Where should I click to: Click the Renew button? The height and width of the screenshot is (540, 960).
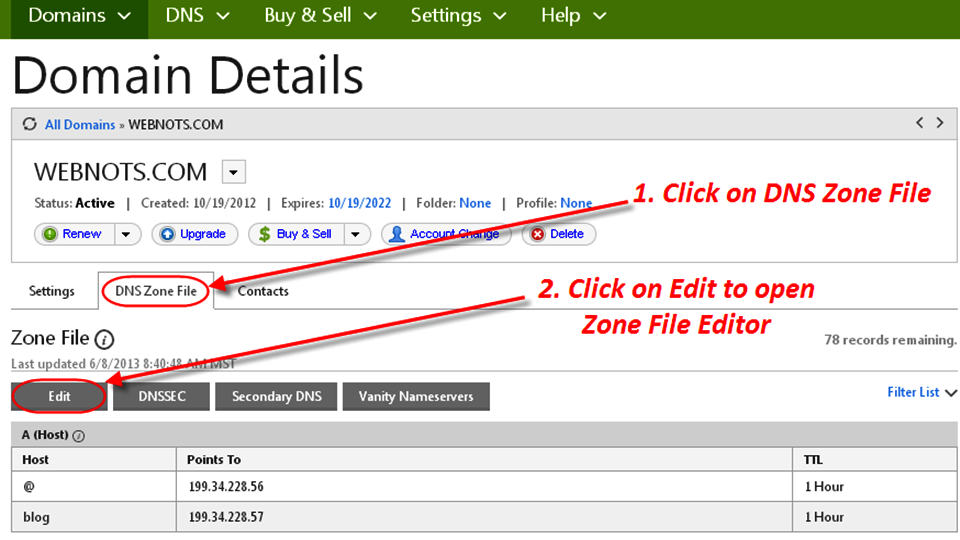point(74,234)
